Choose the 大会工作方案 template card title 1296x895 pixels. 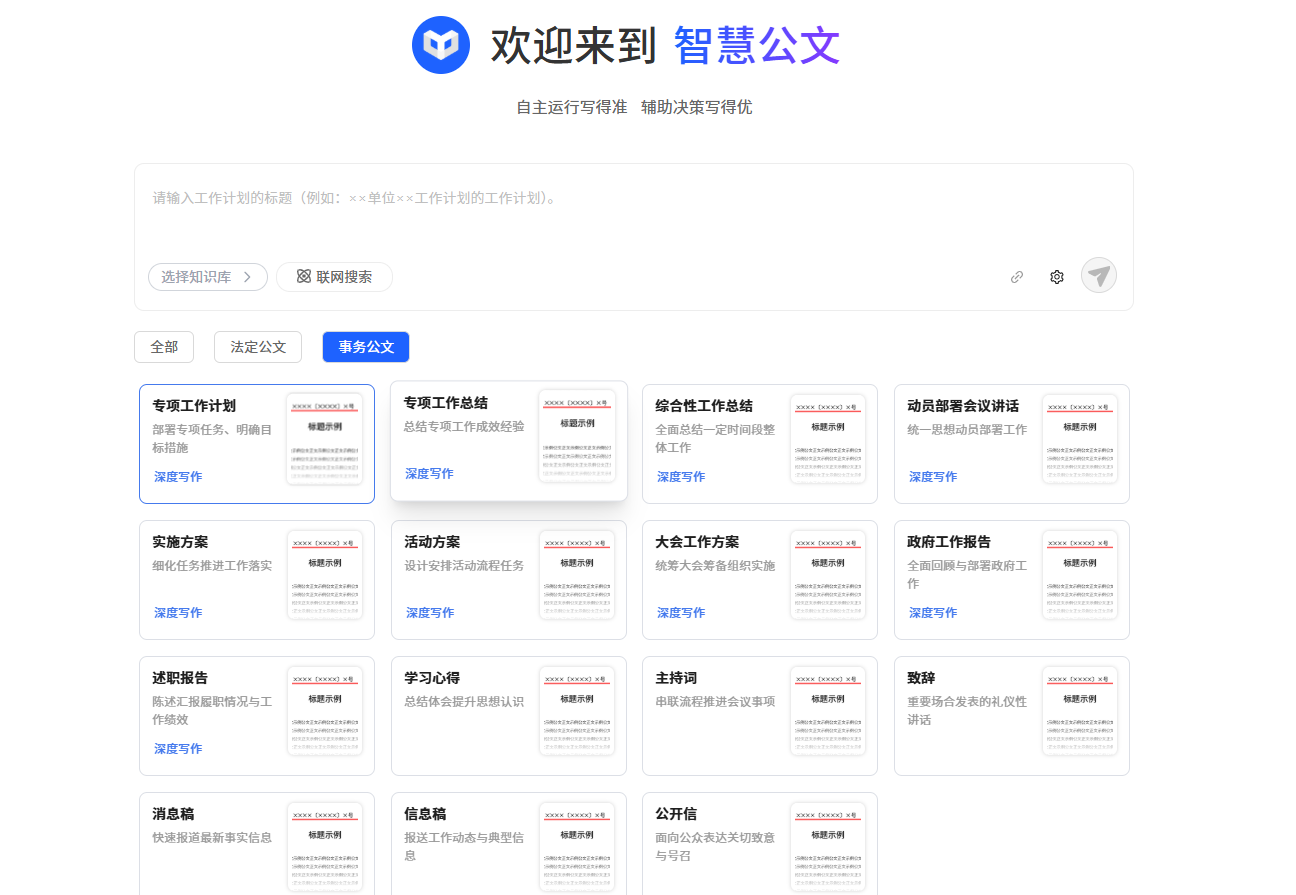697,542
